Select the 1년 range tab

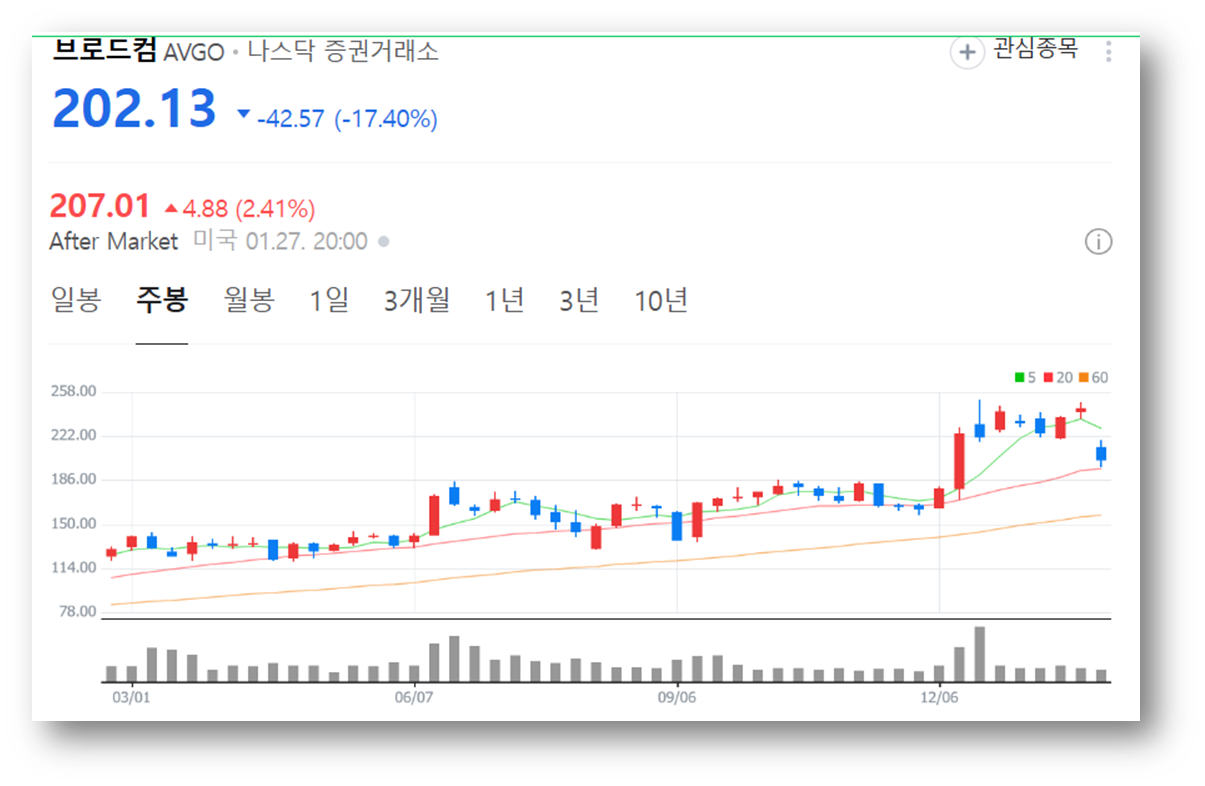[505, 300]
